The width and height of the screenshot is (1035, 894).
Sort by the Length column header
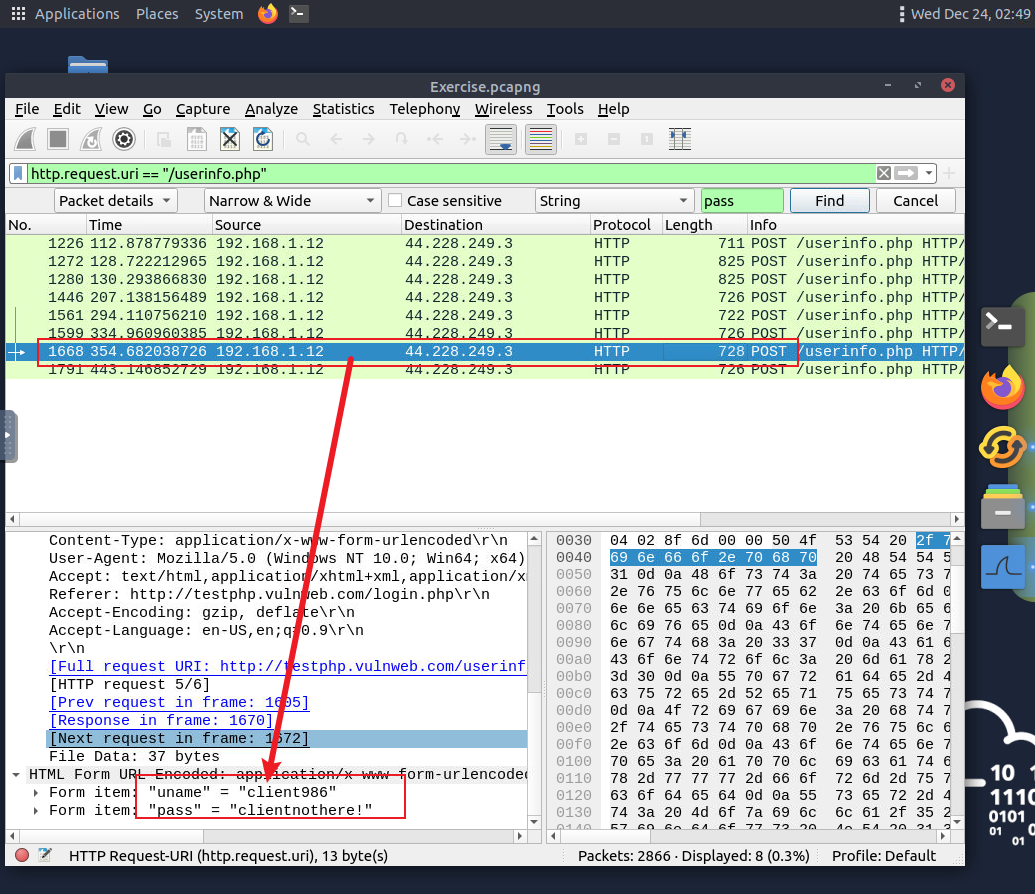(704, 225)
